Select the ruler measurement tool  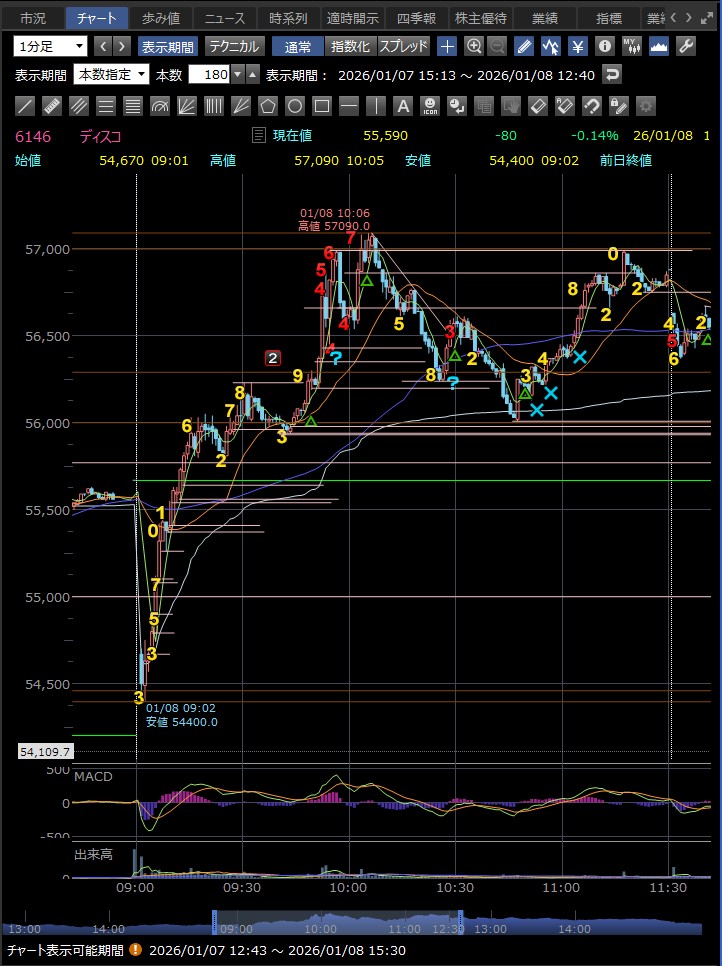(x=52, y=106)
